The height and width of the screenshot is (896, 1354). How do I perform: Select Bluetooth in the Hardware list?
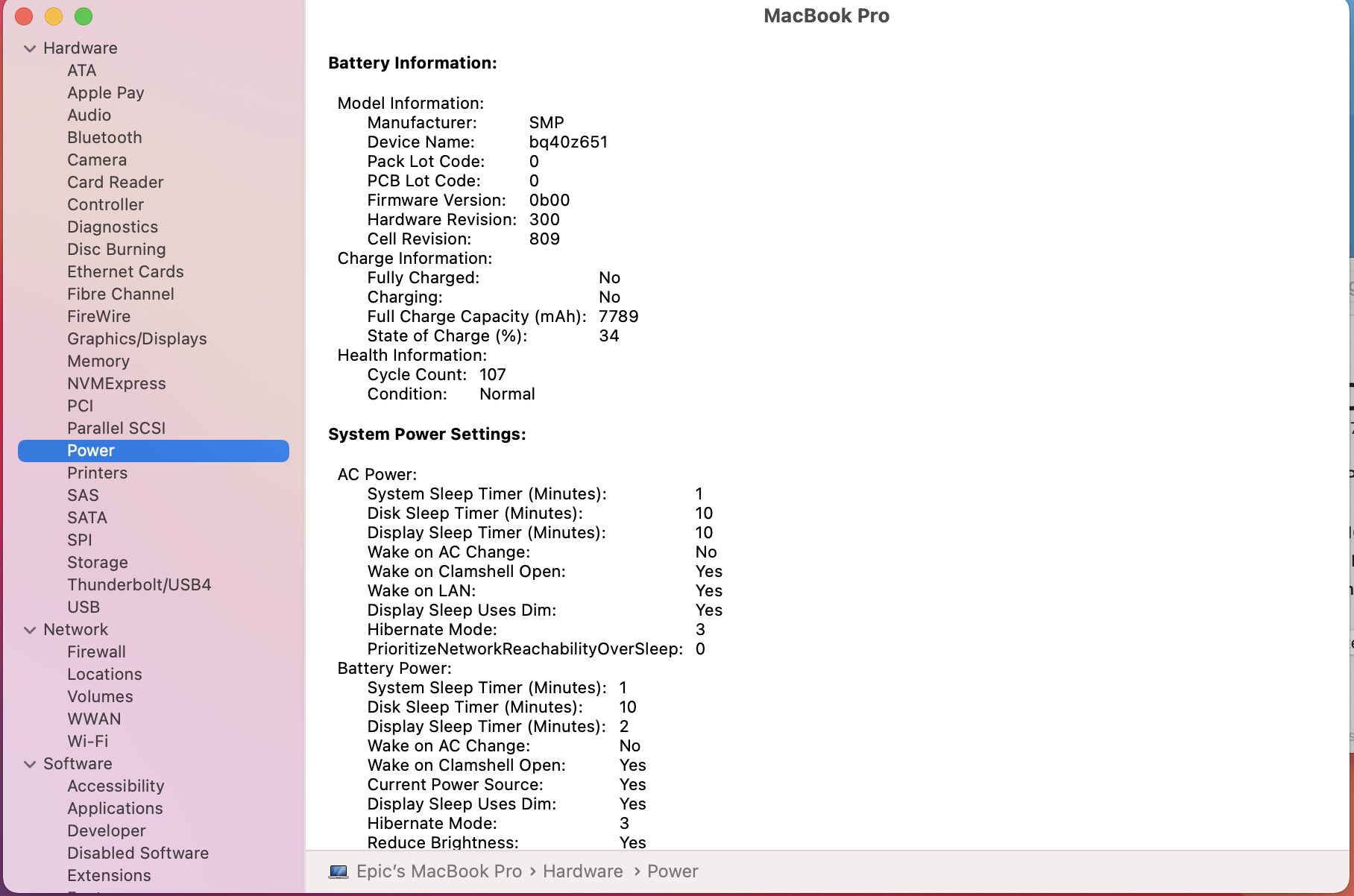(x=104, y=138)
